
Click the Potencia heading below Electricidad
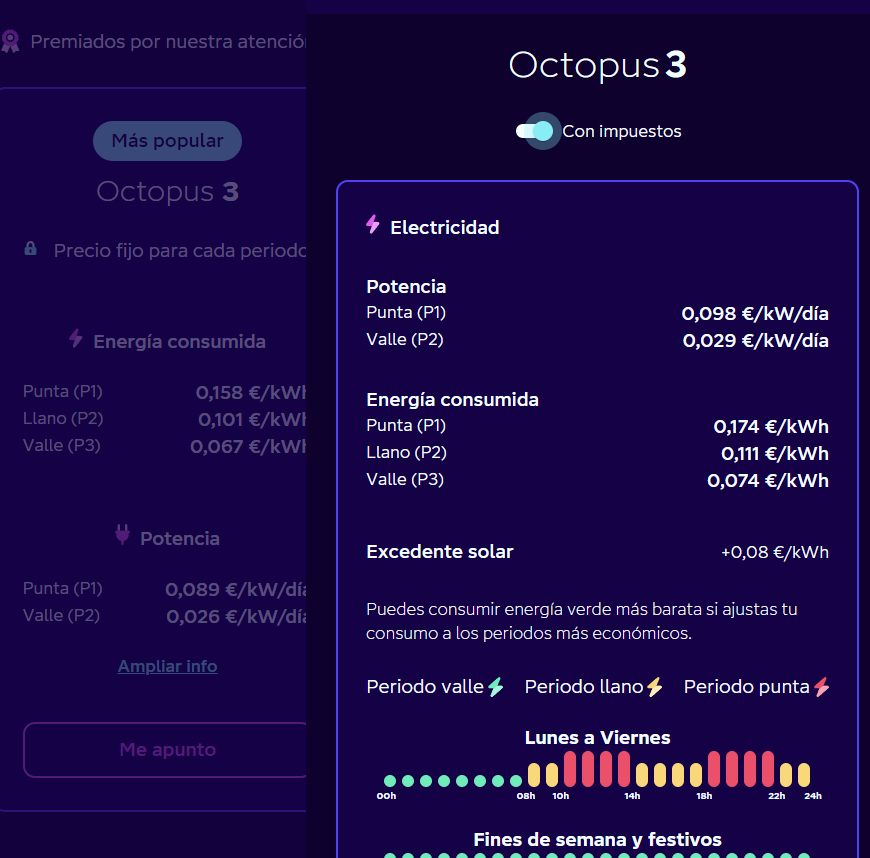(406, 287)
